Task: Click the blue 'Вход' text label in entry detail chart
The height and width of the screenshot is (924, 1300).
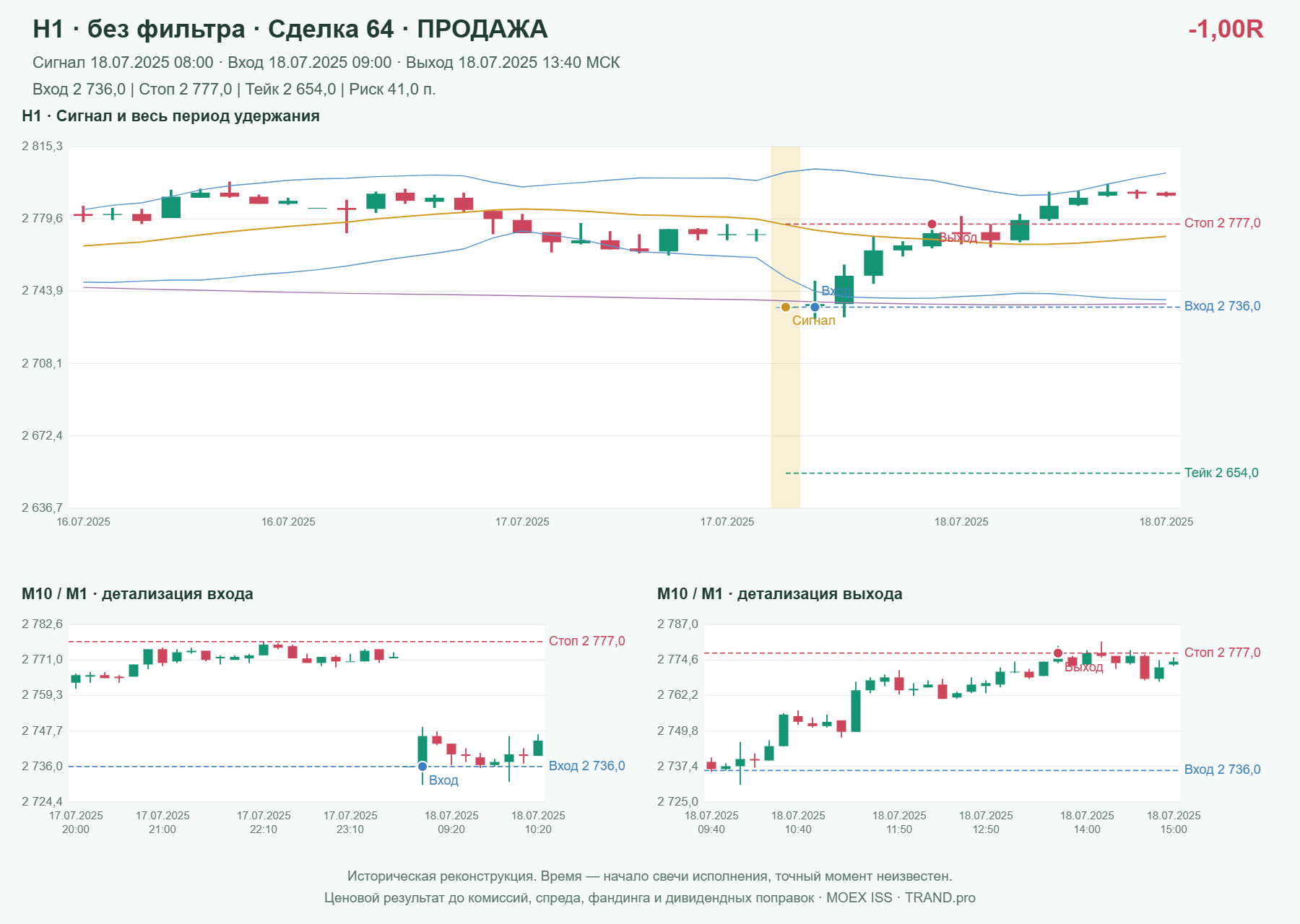Action: [443, 780]
